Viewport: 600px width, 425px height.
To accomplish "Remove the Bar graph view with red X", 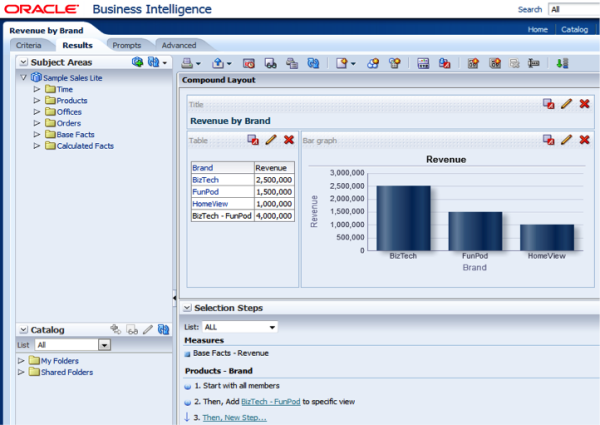I will pos(584,140).
